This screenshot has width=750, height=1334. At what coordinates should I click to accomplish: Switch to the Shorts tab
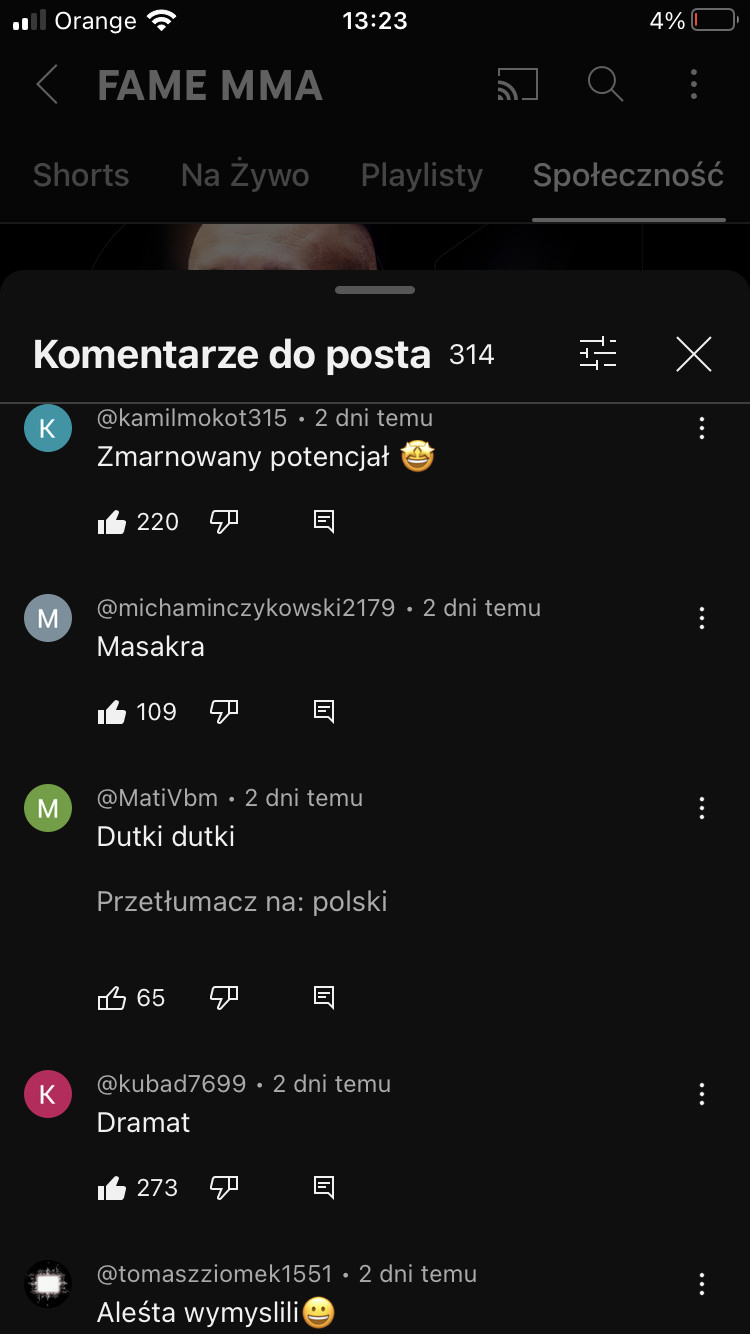[x=81, y=176]
